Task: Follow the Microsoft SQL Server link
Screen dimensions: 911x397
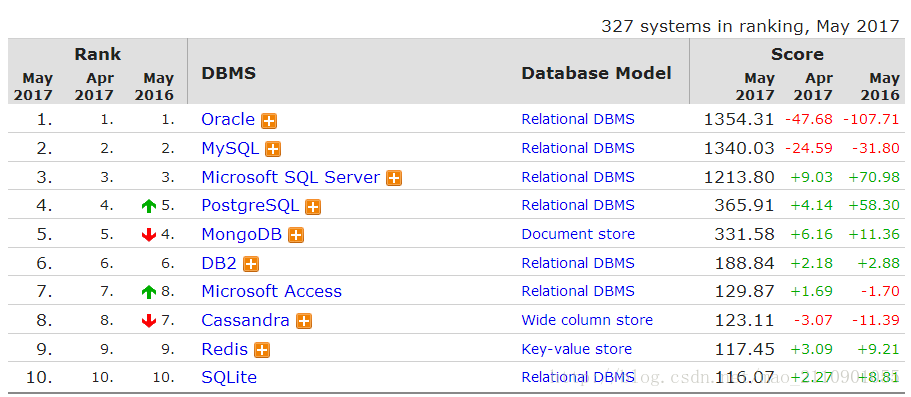Action: click(290, 177)
